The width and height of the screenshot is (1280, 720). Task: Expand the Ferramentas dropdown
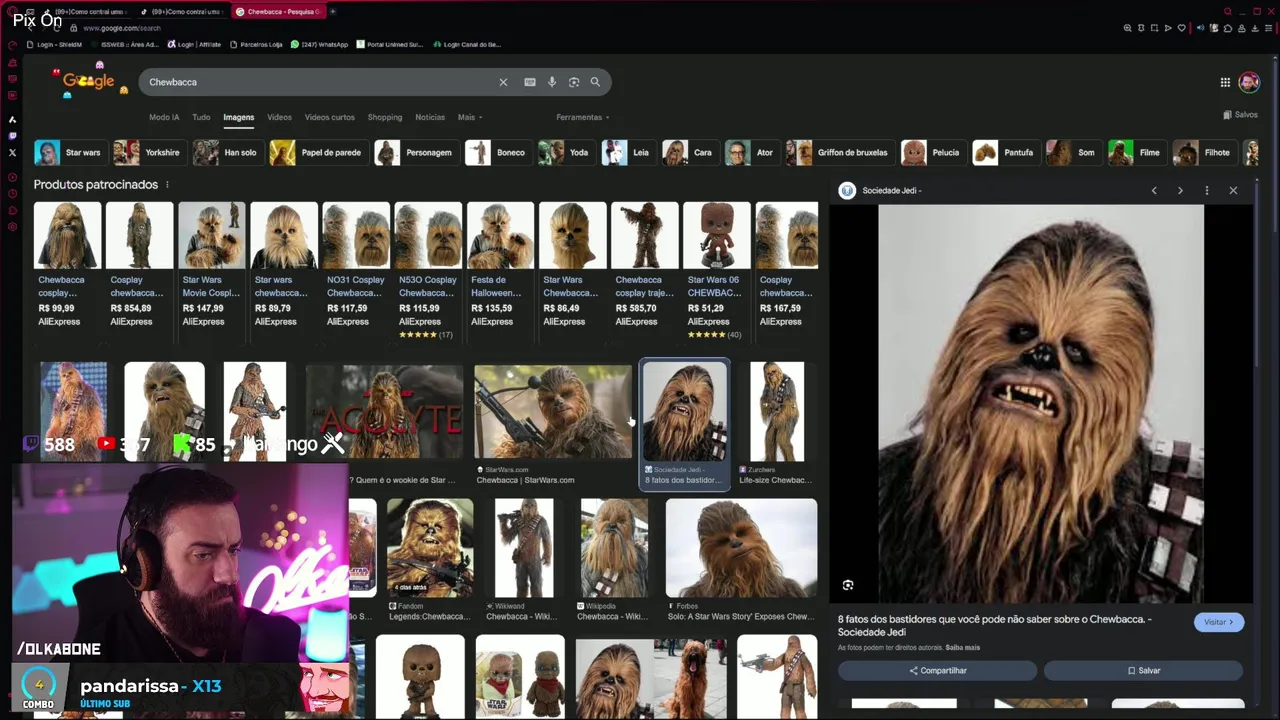click(583, 117)
